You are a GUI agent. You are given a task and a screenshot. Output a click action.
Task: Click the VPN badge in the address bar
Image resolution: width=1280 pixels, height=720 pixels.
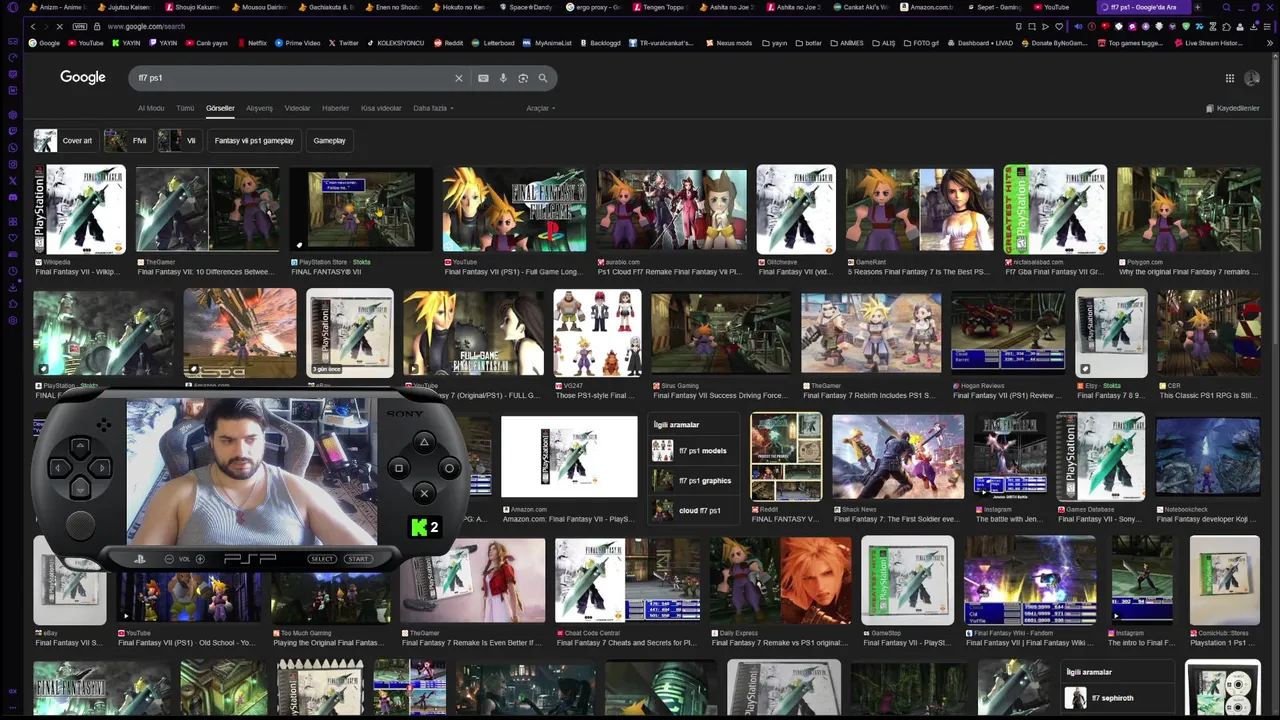tap(80, 26)
